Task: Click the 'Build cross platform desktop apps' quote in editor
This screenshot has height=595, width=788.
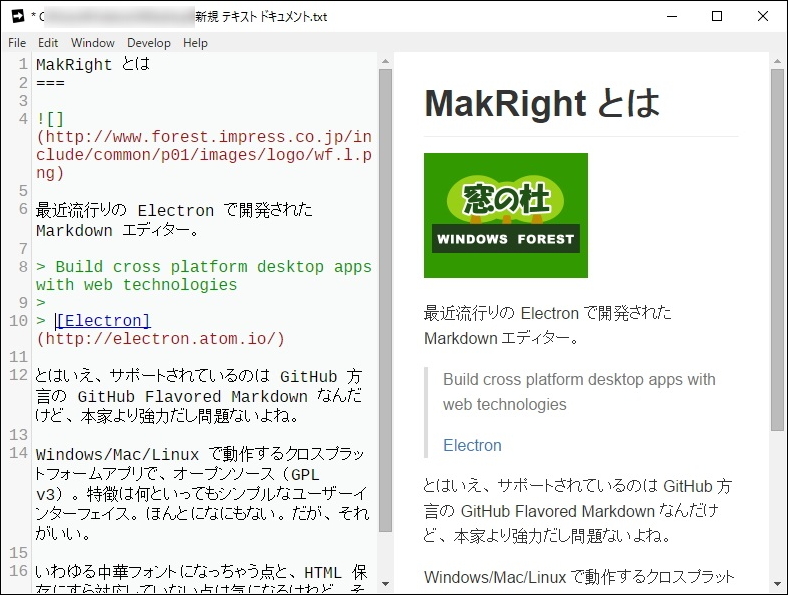Action: [204, 275]
